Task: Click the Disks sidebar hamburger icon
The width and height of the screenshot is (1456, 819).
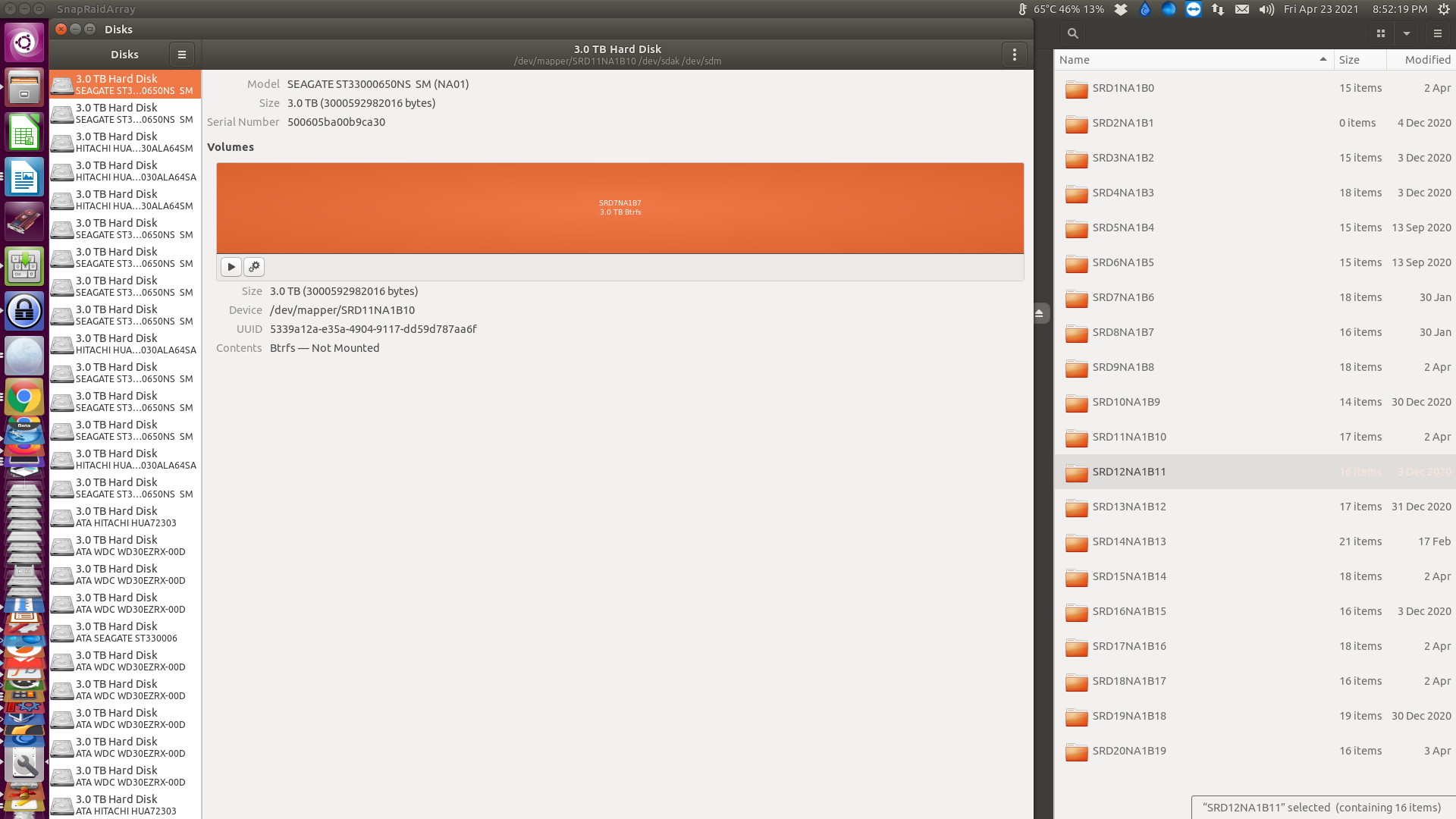Action: pos(181,54)
